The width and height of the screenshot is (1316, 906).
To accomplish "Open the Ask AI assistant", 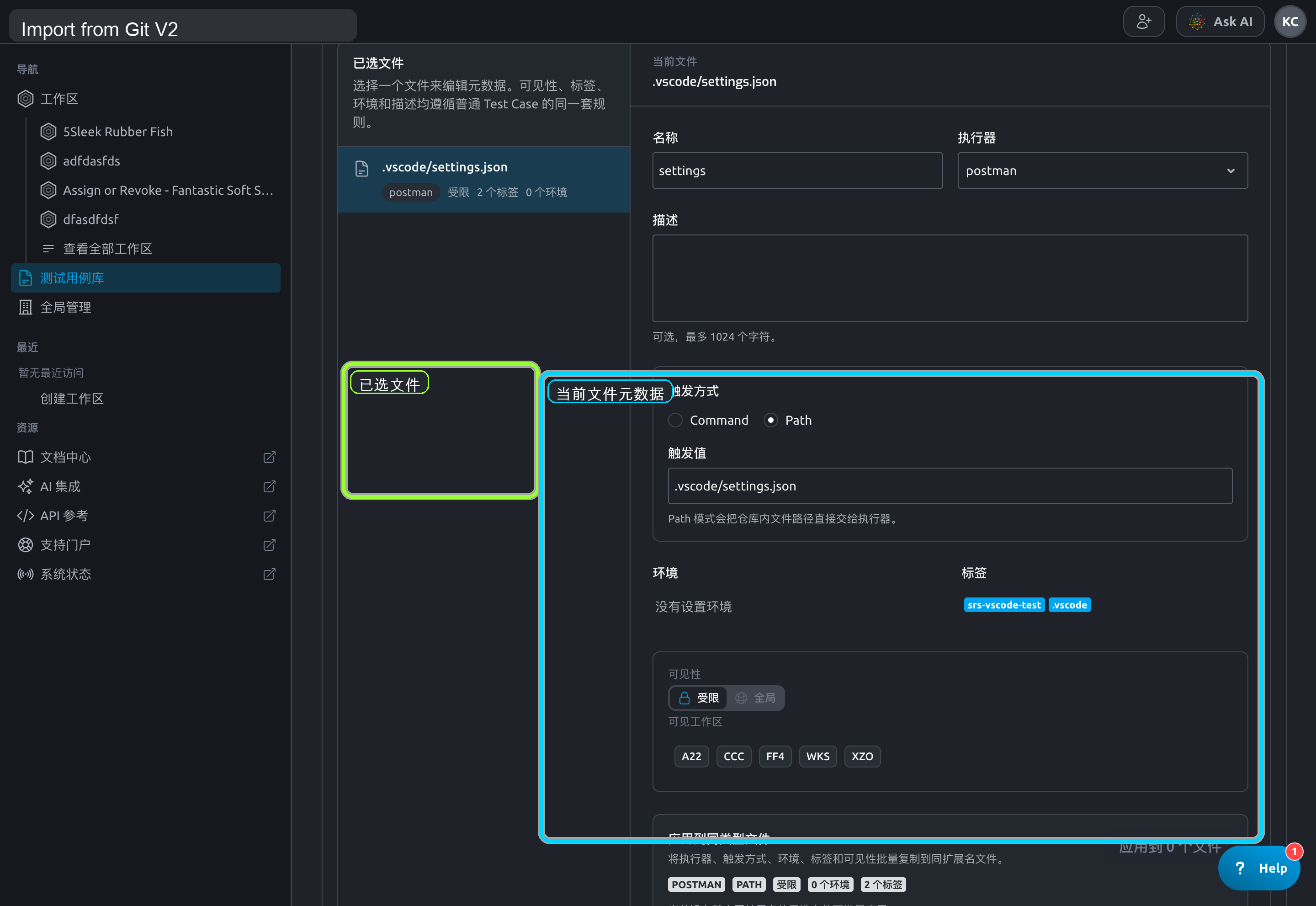I will pos(1220,21).
